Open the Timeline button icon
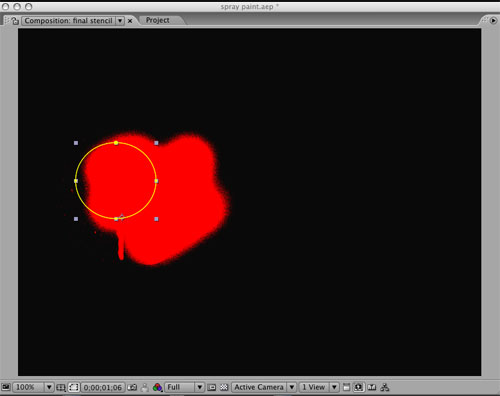The width and height of the screenshot is (500, 396). 372,387
